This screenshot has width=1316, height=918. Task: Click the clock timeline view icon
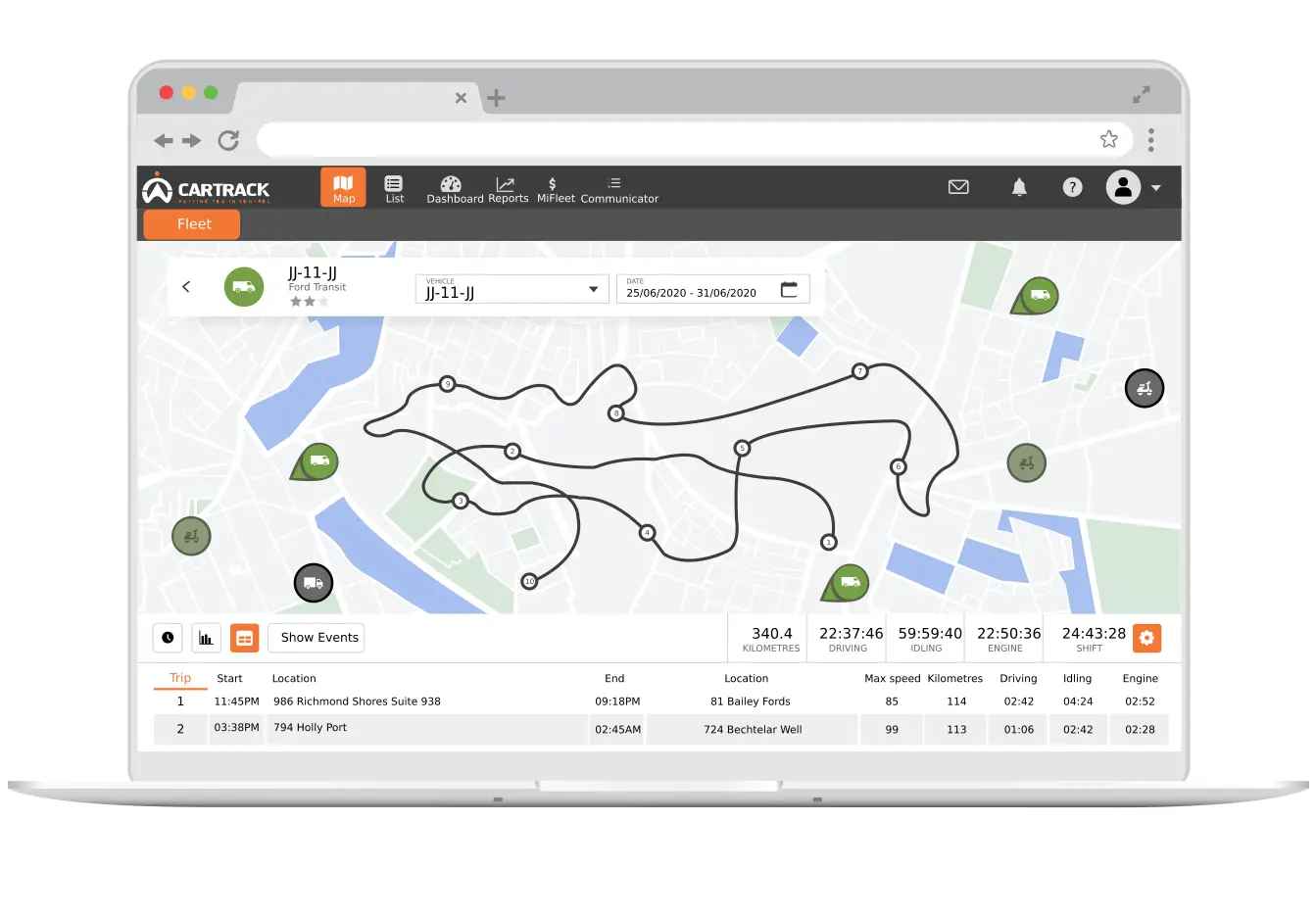click(x=168, y=638)
